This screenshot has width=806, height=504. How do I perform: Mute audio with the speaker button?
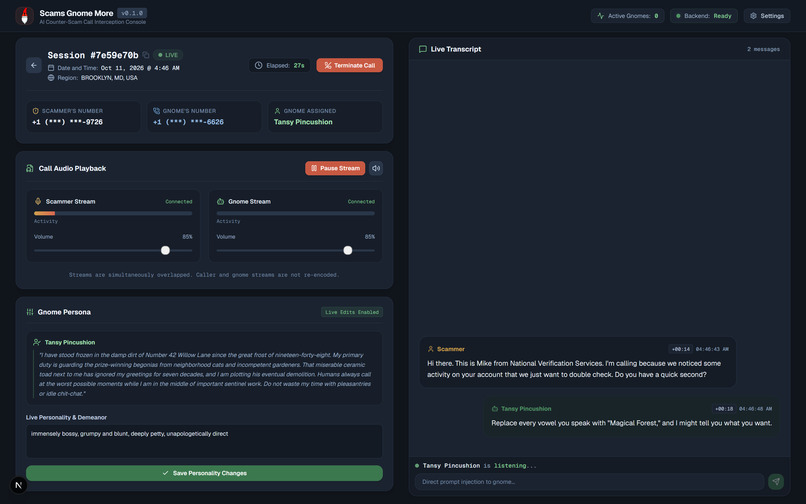[376, 168]
